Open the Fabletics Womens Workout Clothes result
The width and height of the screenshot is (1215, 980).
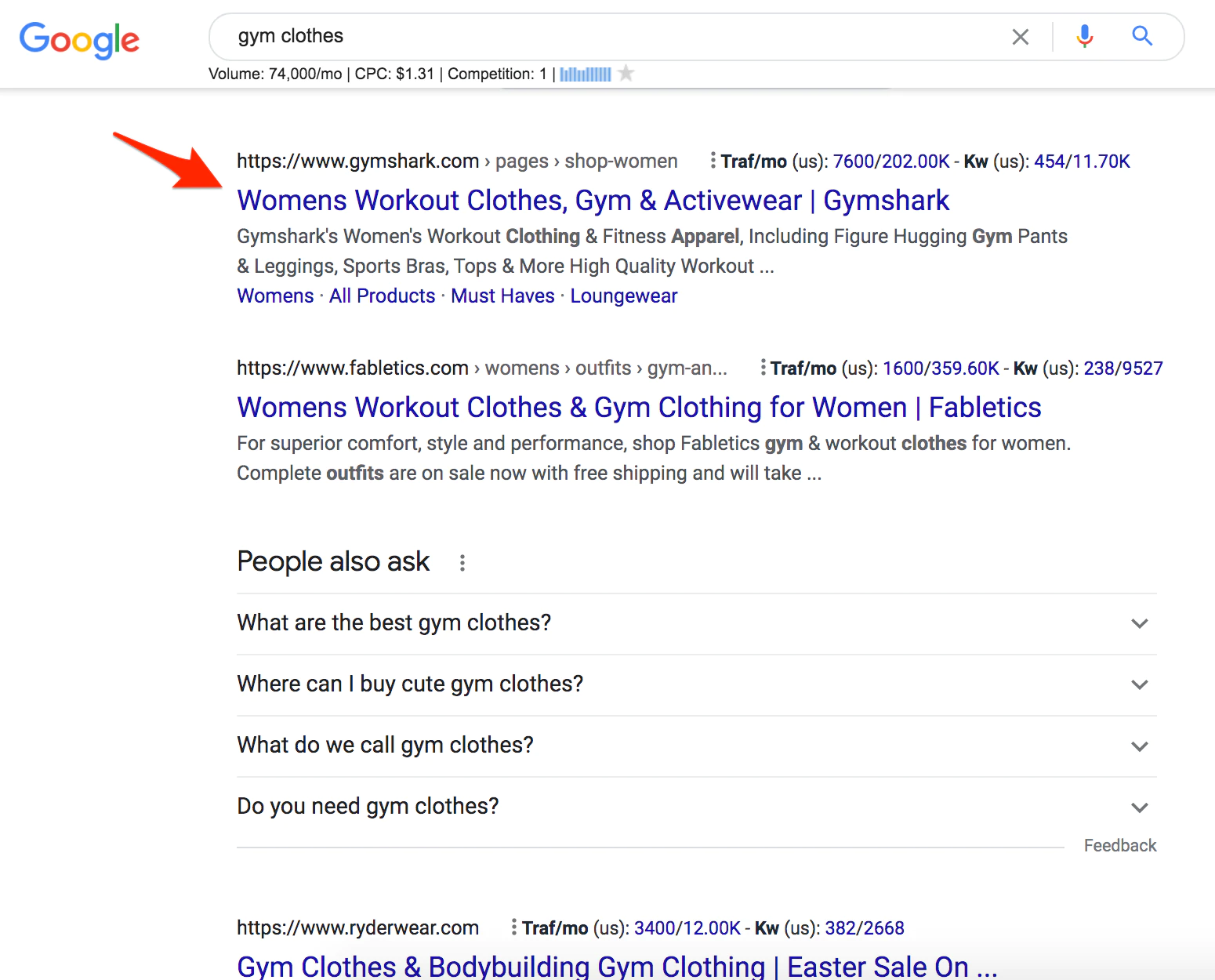(638, 408)
